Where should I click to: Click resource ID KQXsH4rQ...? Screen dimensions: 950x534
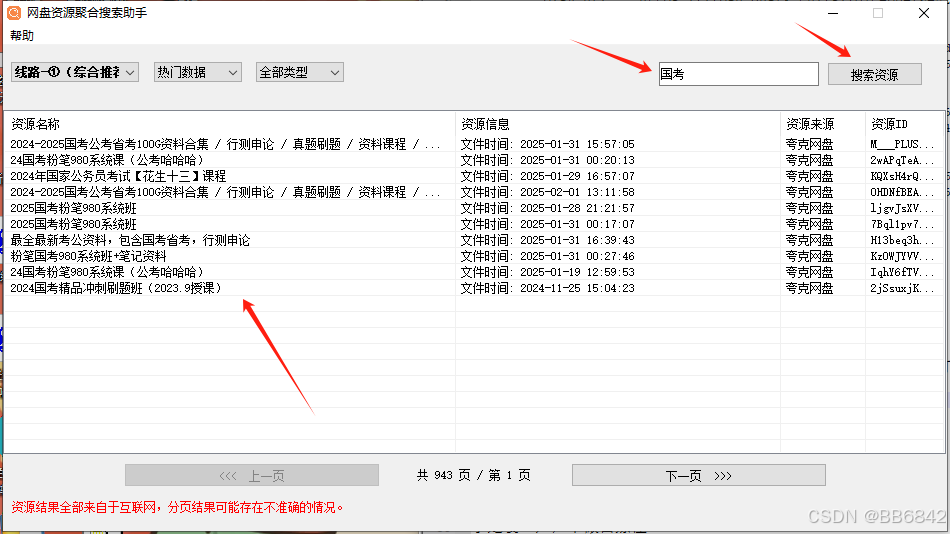click(902, 176)
